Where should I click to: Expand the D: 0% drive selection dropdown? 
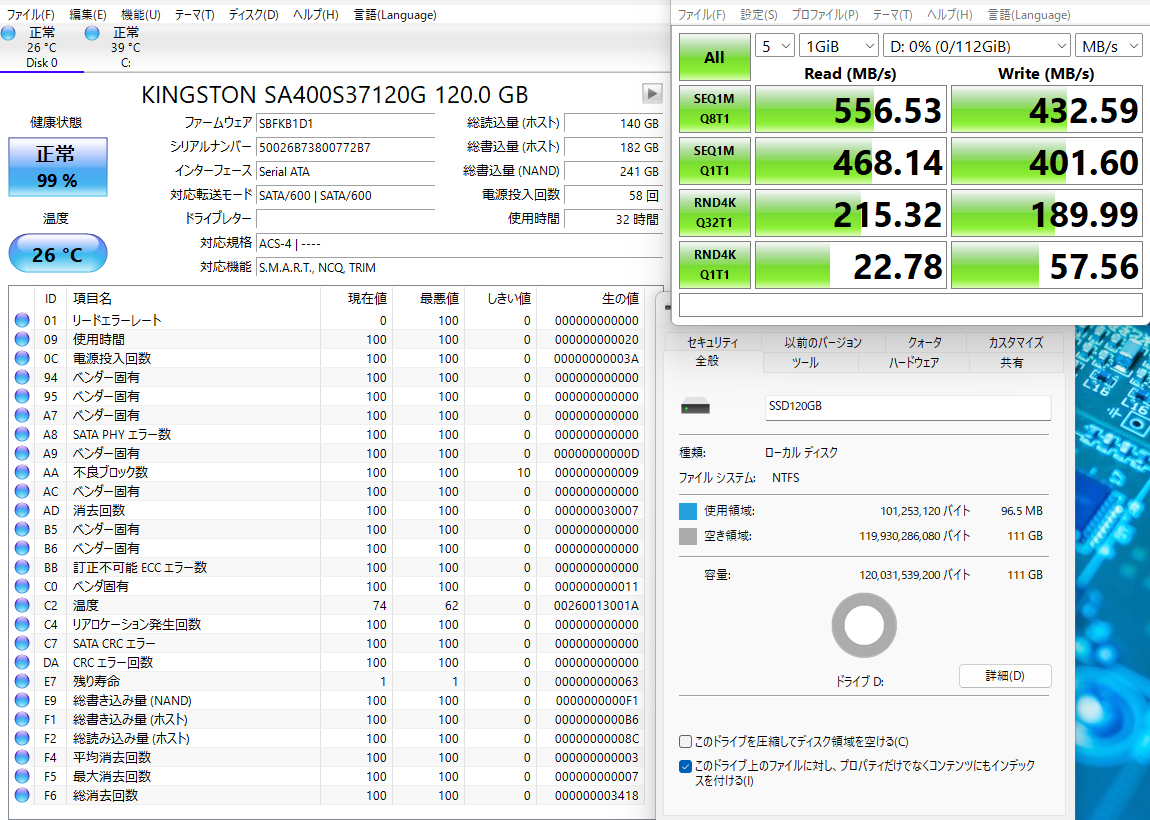(976, 46)
